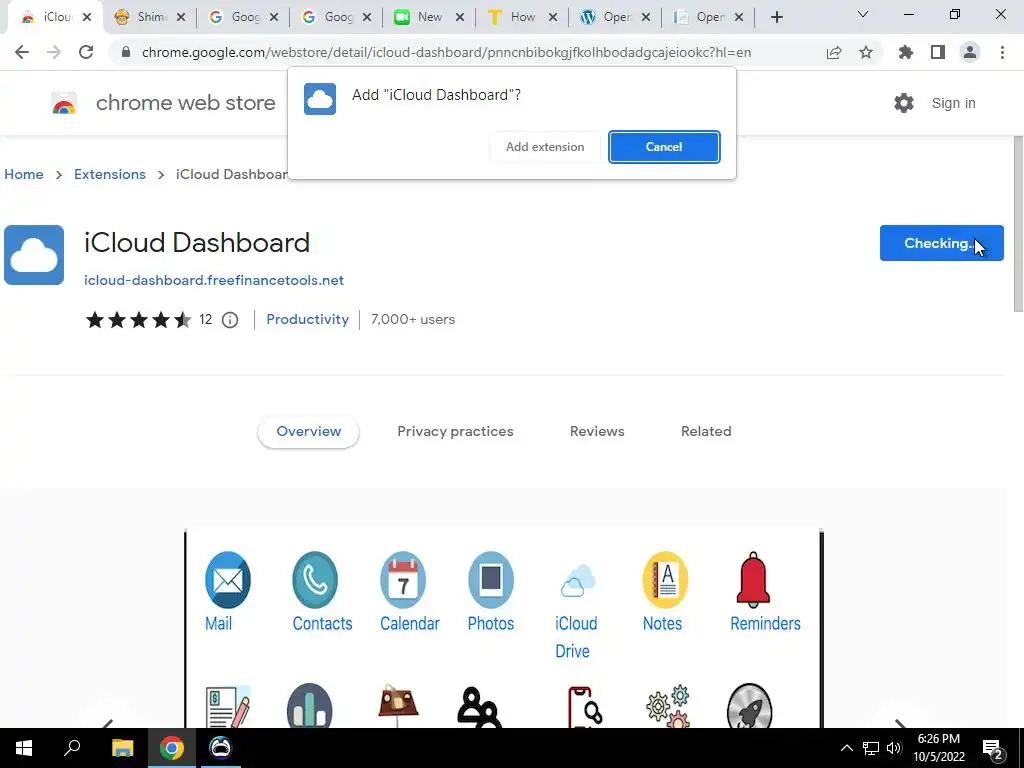Image resolution: width=1024 pixels, height=768 pixels.
Task: Click the Notes notebook icon
Action: click(665, 580)
